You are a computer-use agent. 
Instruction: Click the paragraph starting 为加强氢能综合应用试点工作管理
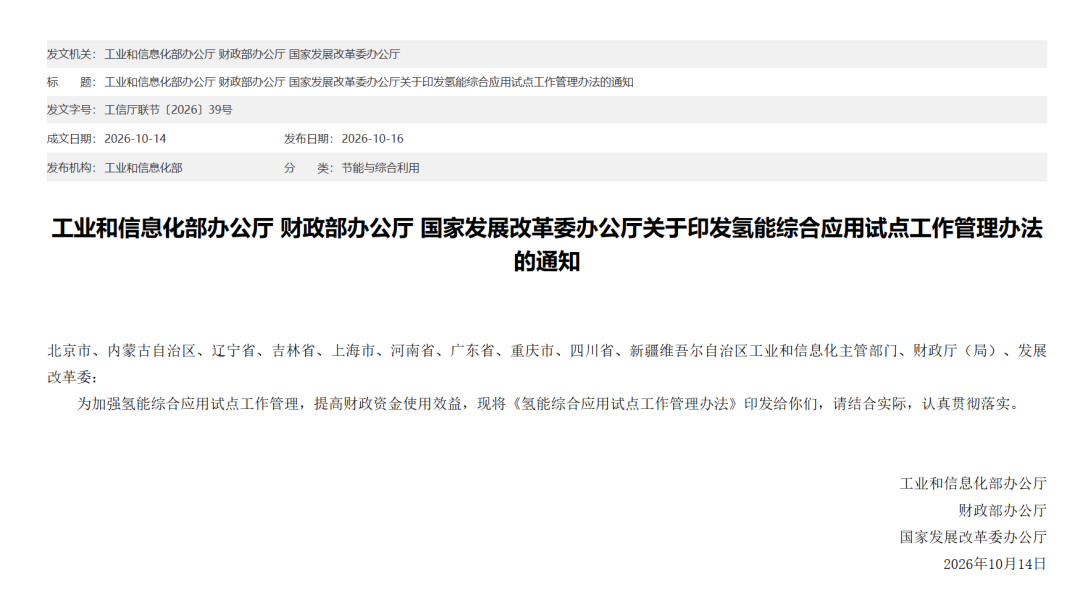(x=548, y=404)
